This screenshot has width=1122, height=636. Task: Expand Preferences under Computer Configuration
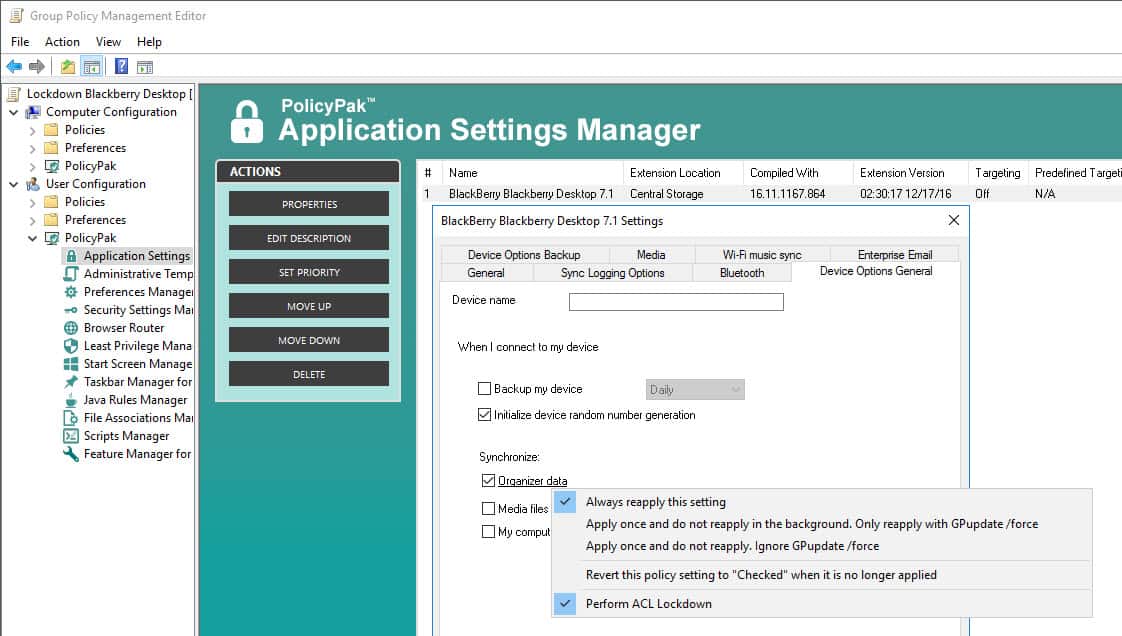32,148
